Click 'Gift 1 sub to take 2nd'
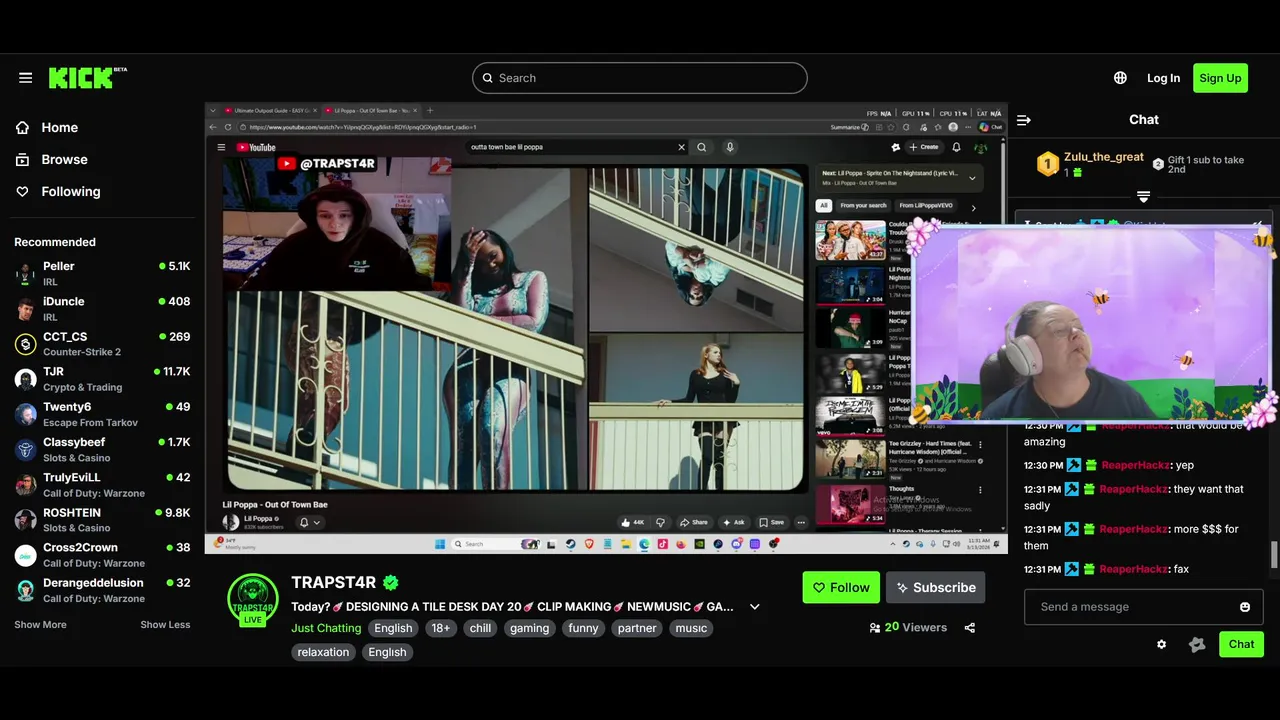This screenshot has height=720, width=1280. coord(1206,165)
